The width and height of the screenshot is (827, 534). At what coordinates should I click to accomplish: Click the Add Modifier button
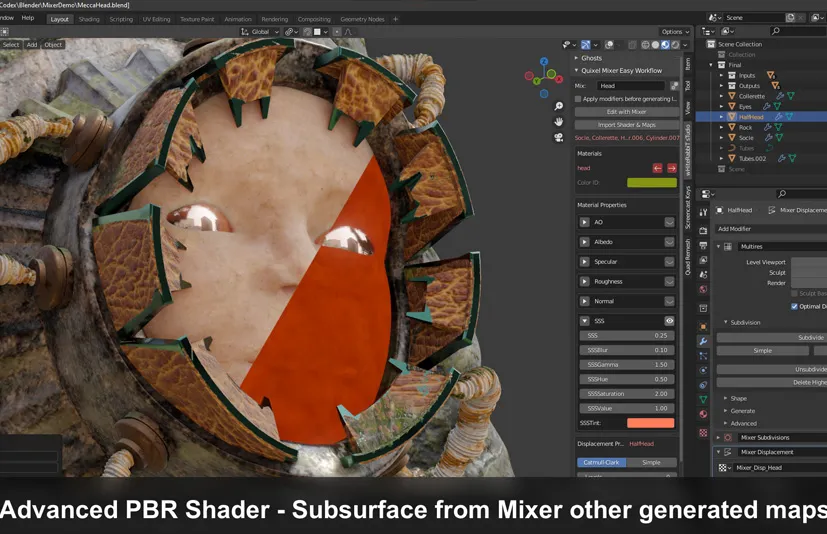[772, 229]
